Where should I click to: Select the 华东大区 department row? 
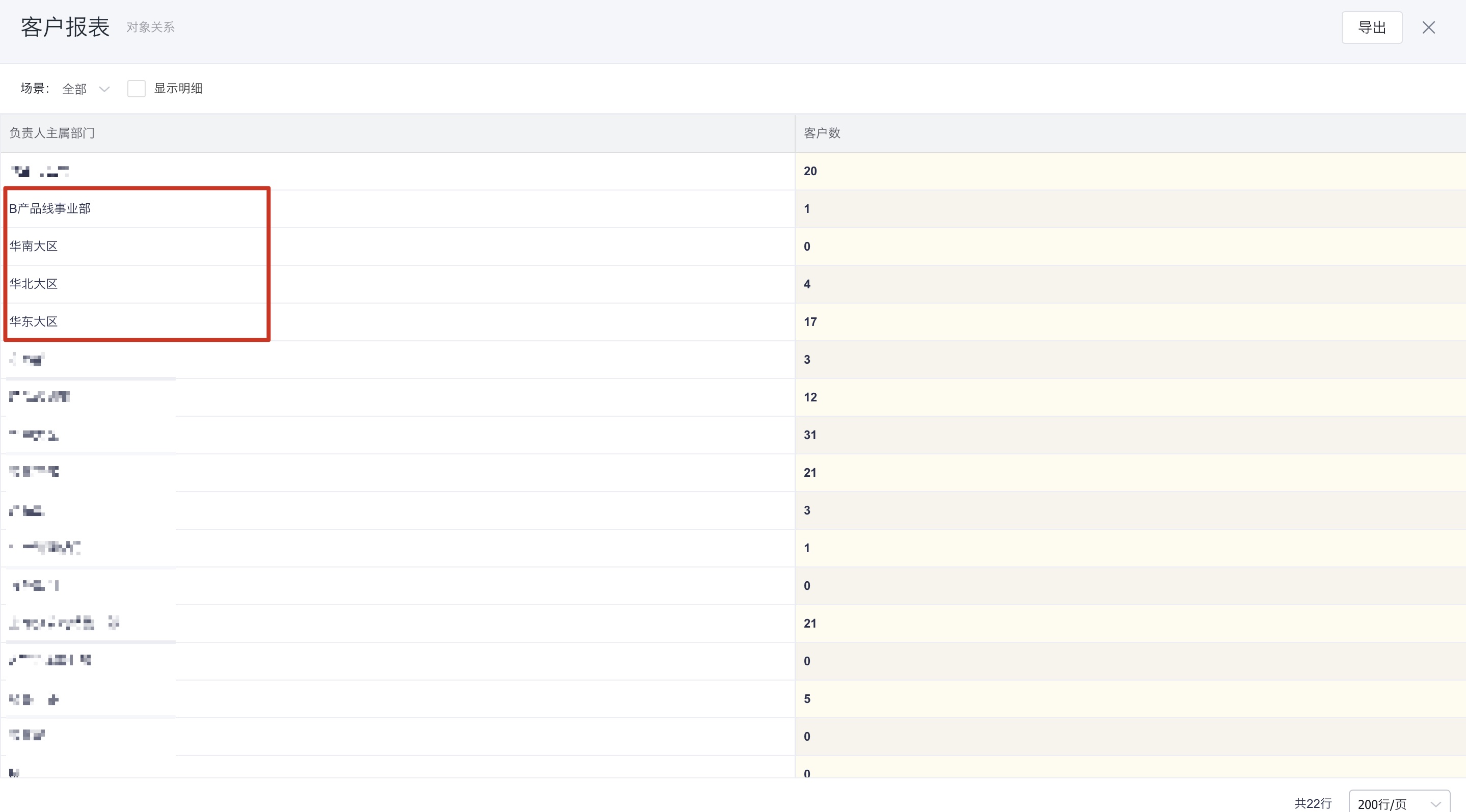pos(34,321)
